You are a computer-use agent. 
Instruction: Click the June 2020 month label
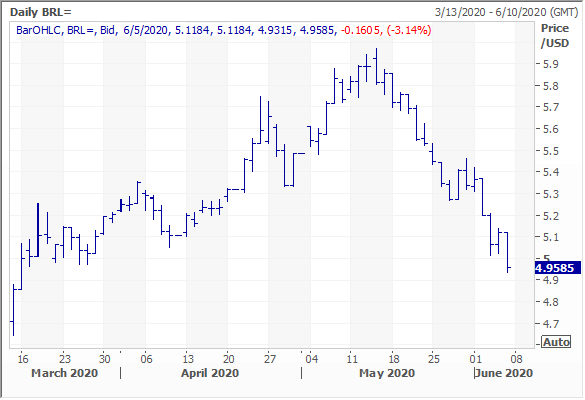(x=504, y=373)
